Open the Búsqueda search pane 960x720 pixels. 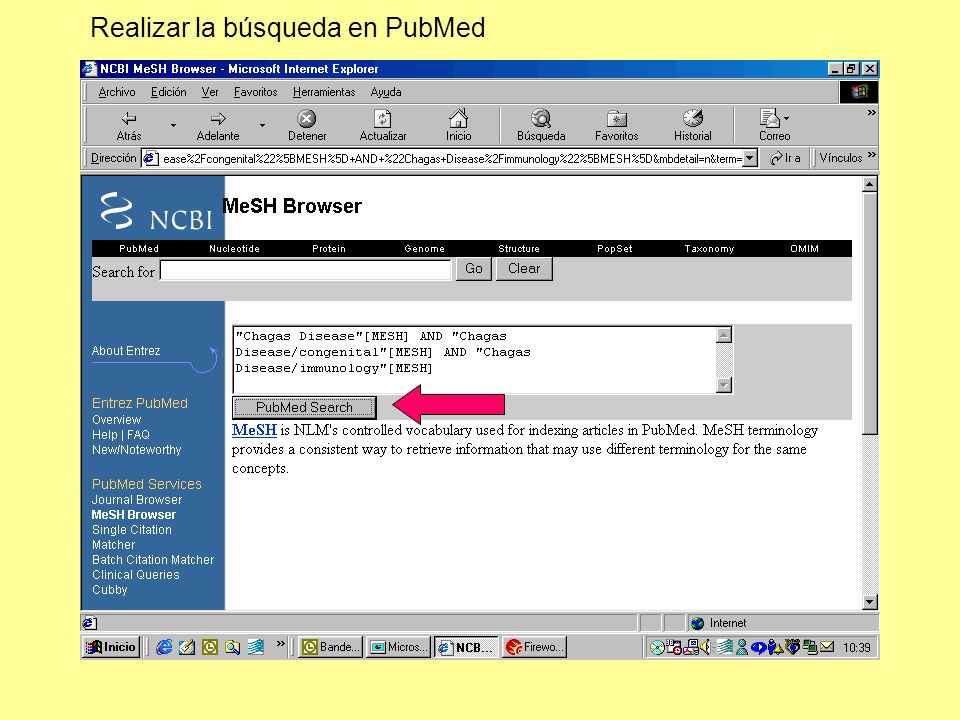pyautogui.click(x=541, y=126)
